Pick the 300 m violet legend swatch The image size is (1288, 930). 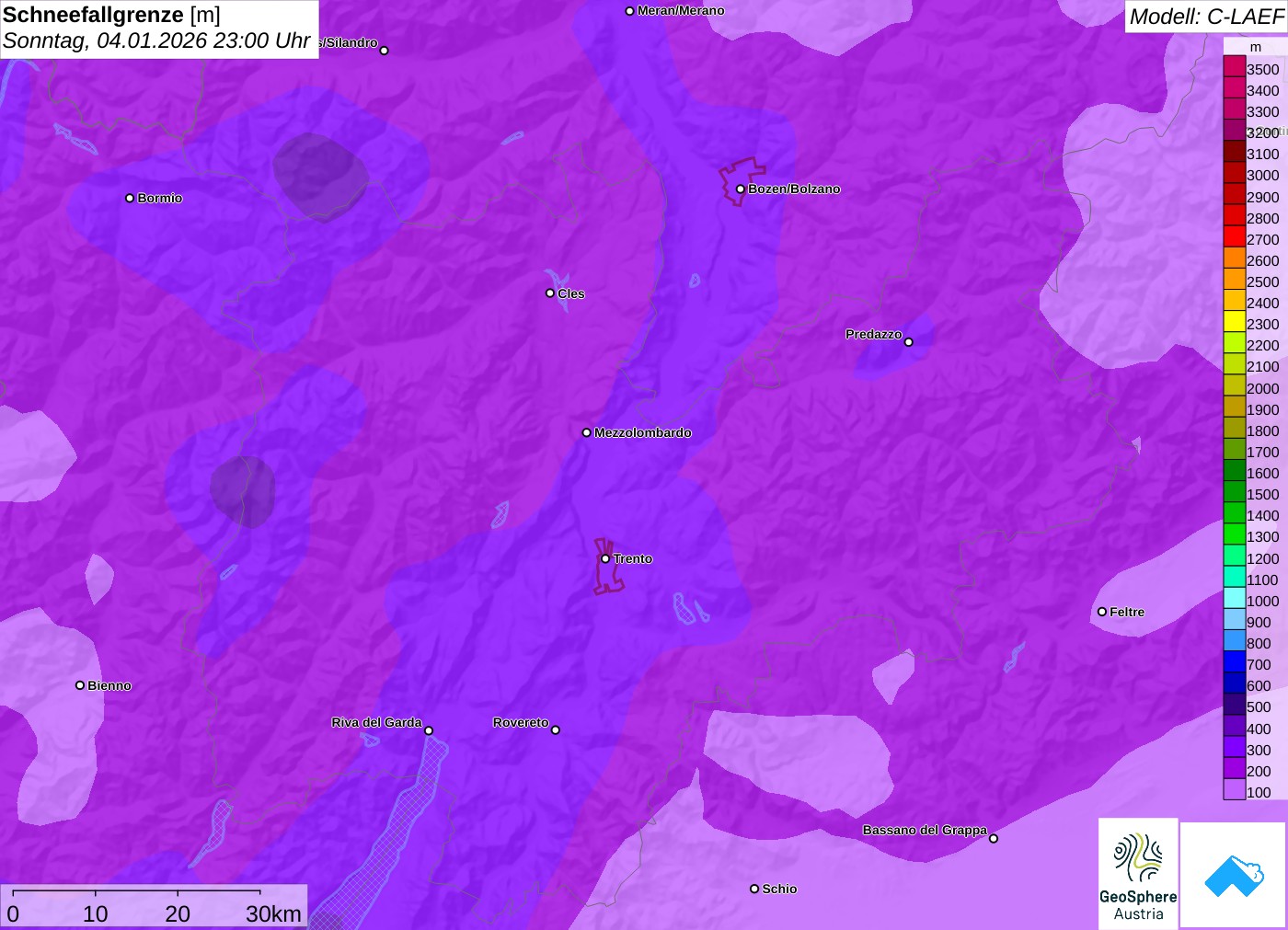pos(1235,747)
